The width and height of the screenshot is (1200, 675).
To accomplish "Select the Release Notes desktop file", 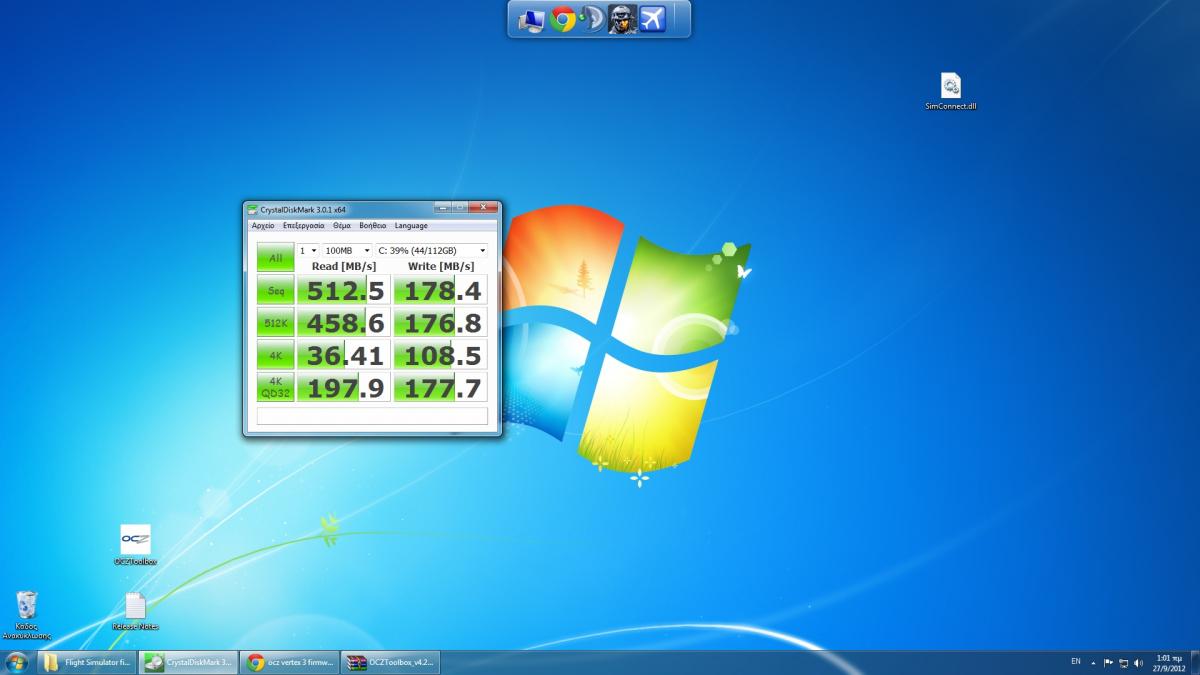I will [135, 612].
